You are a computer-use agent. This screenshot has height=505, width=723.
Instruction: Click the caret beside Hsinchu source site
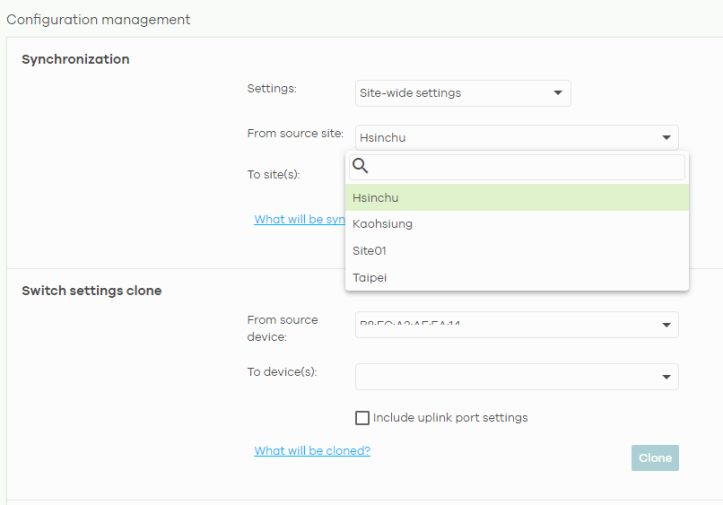point(666,138)
